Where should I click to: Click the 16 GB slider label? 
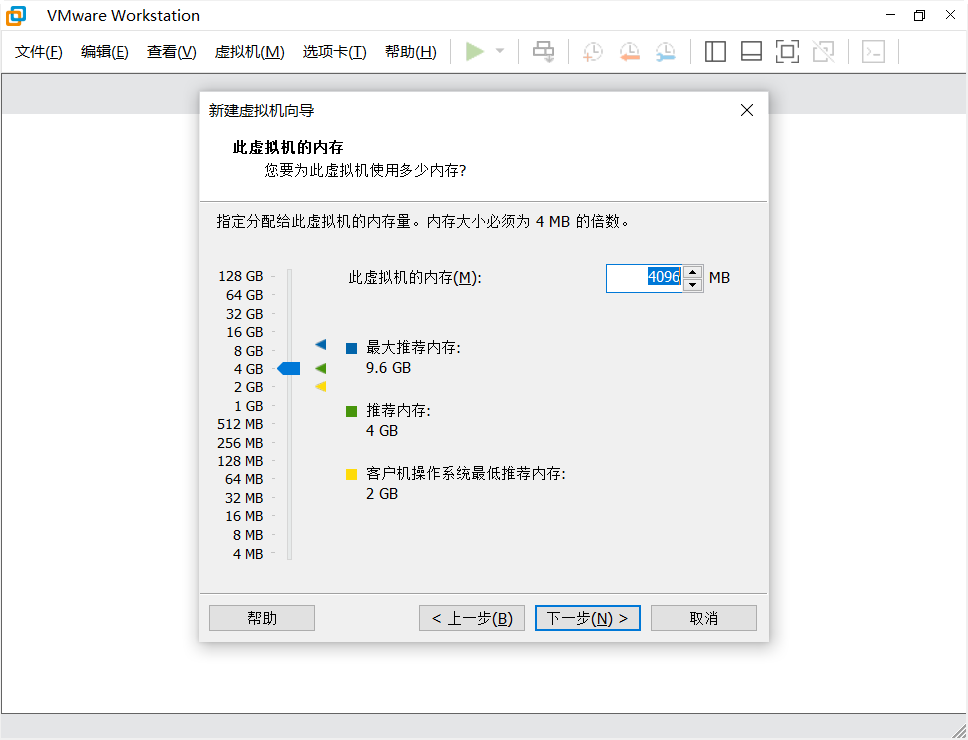point(244,332)
